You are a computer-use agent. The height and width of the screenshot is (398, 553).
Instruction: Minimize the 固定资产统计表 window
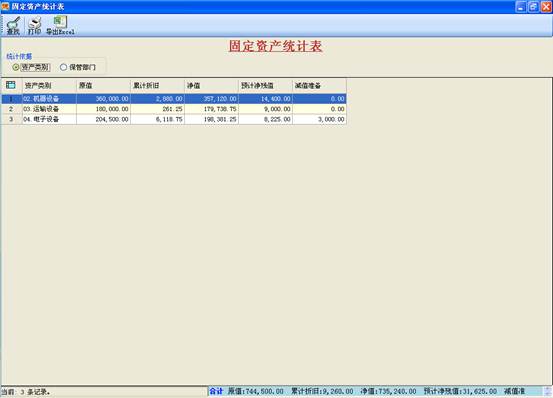point(521,6)
